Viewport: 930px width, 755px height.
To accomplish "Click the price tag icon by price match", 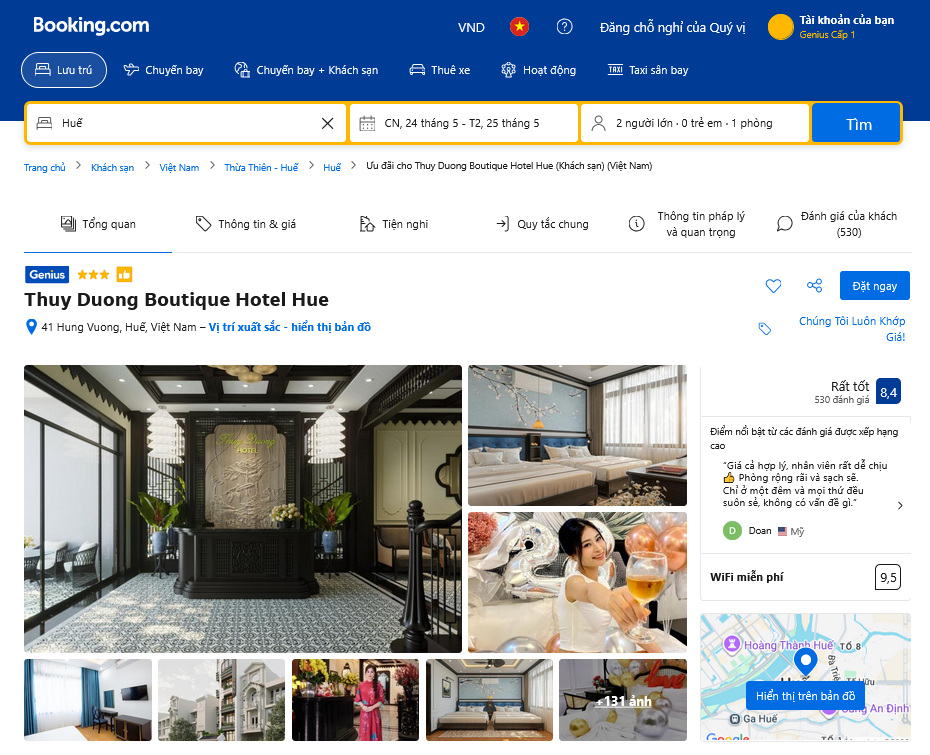I will click(765, 329).
